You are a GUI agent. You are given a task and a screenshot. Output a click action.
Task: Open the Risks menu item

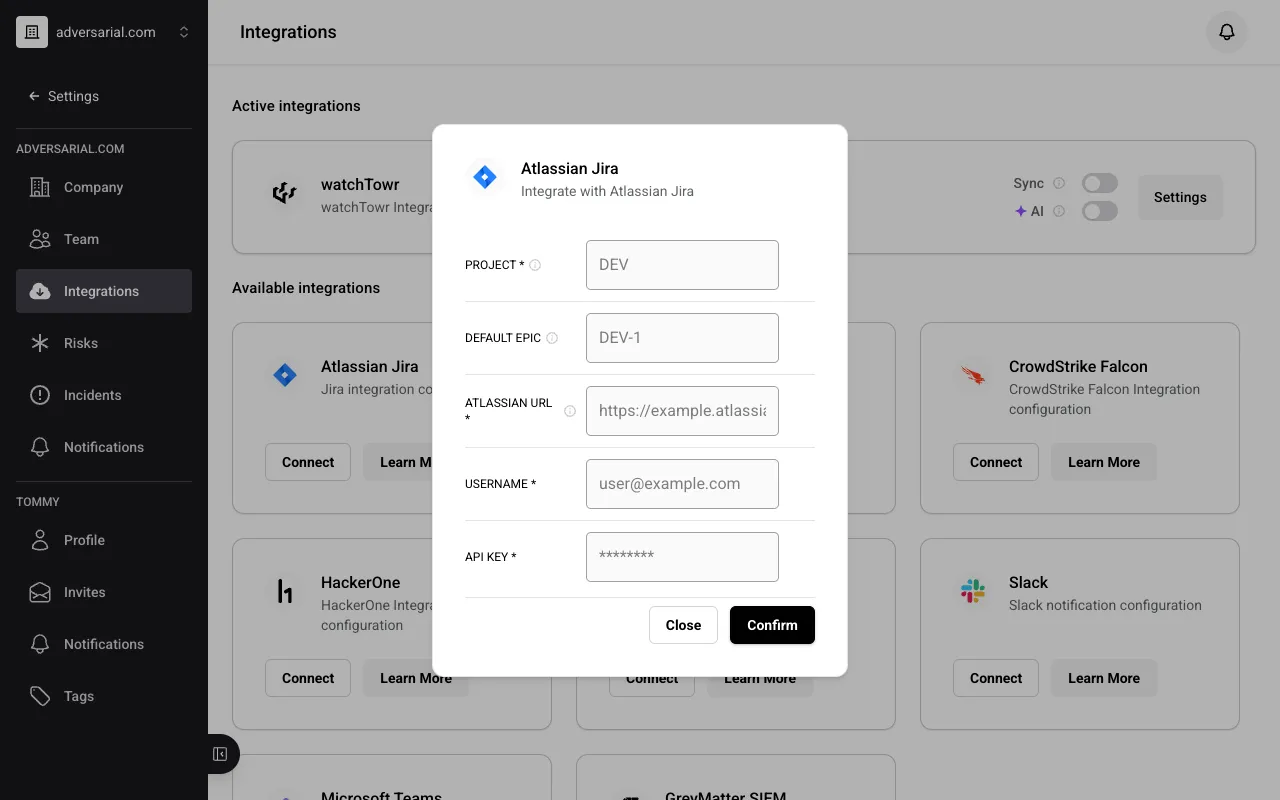[104, 343]
